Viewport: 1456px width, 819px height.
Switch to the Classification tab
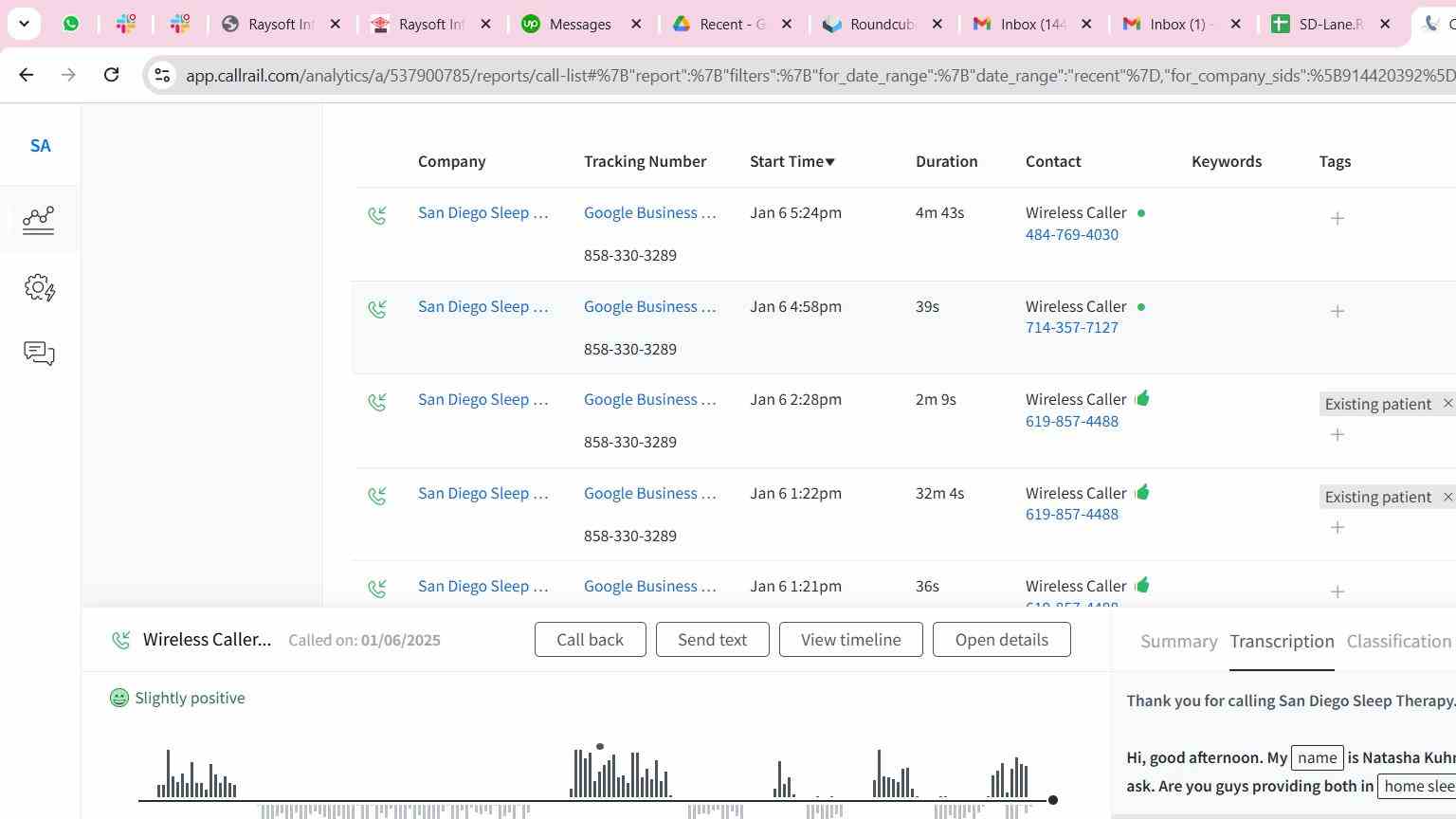click(x=1399, y=642)
